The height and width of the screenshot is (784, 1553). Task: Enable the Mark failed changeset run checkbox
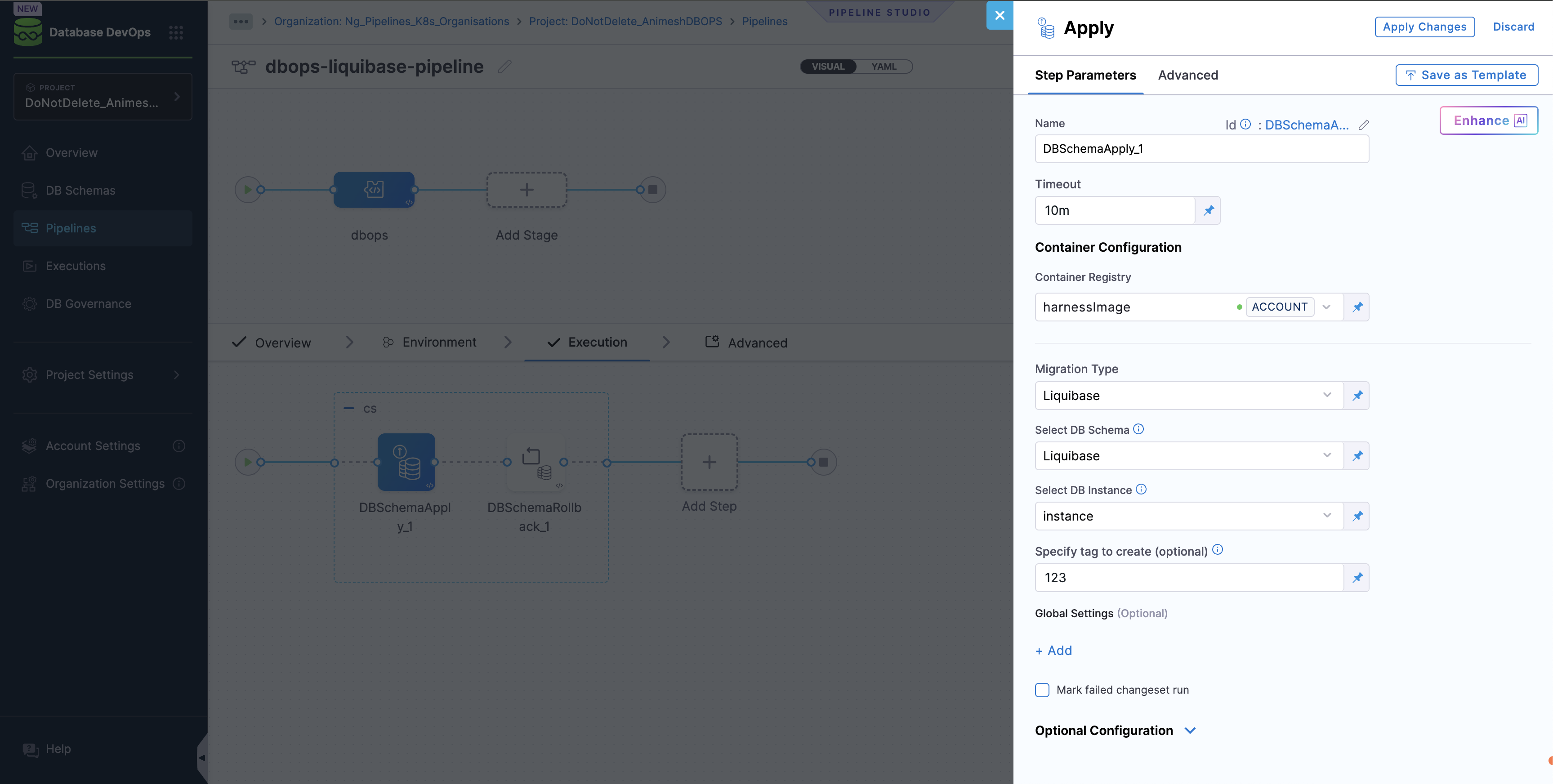click(x=1042, y=690)
